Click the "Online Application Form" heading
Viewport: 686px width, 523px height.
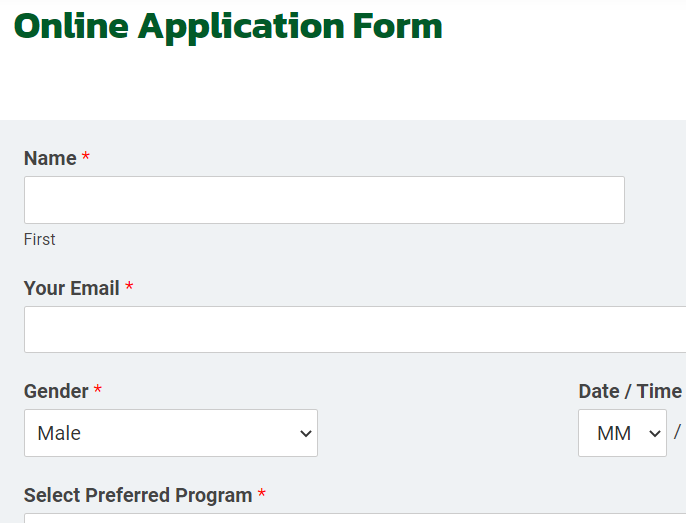pos(228,26)
